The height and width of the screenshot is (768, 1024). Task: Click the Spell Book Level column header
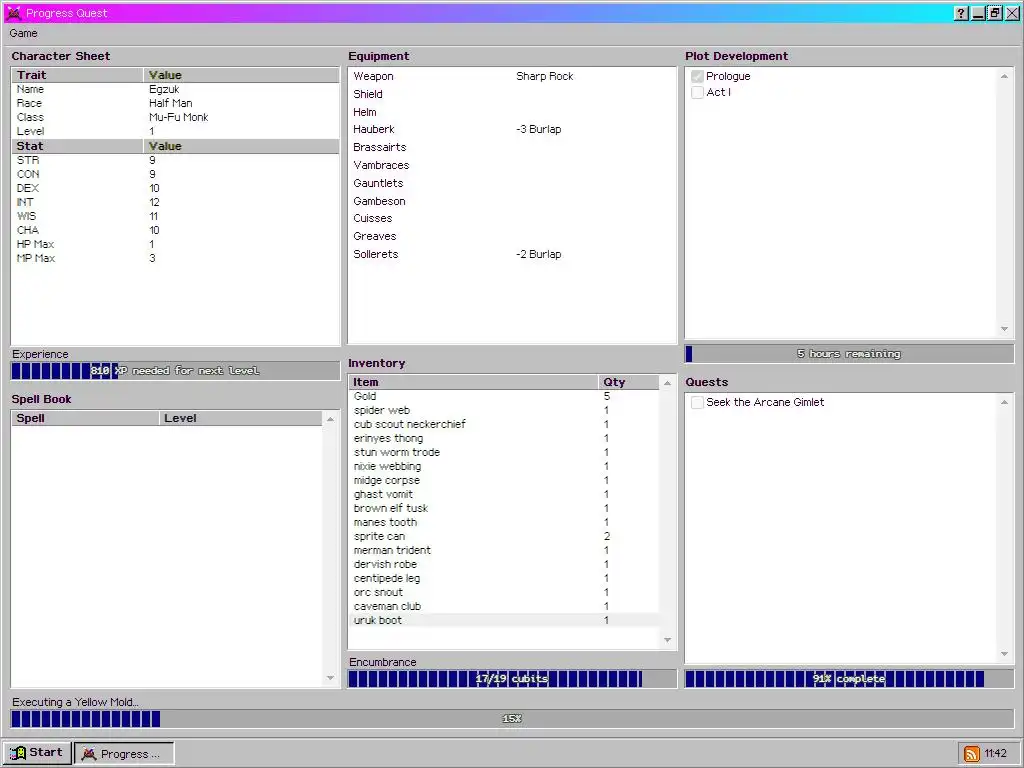coord(240,419)
